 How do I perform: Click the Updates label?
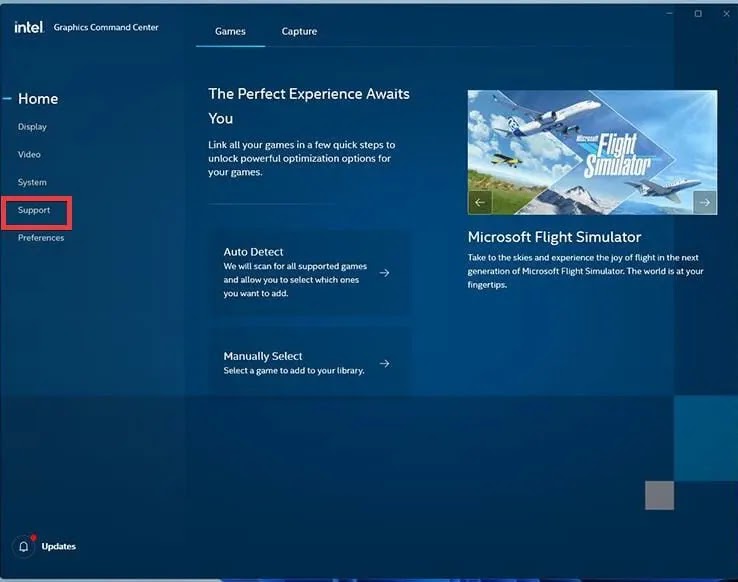pyautogui.click(x=59, y=546)
